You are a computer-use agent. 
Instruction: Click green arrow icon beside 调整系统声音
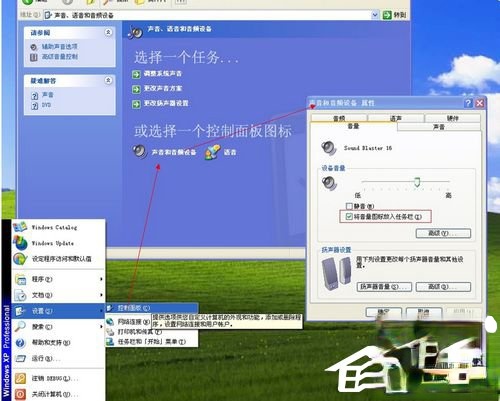point(136,74)
